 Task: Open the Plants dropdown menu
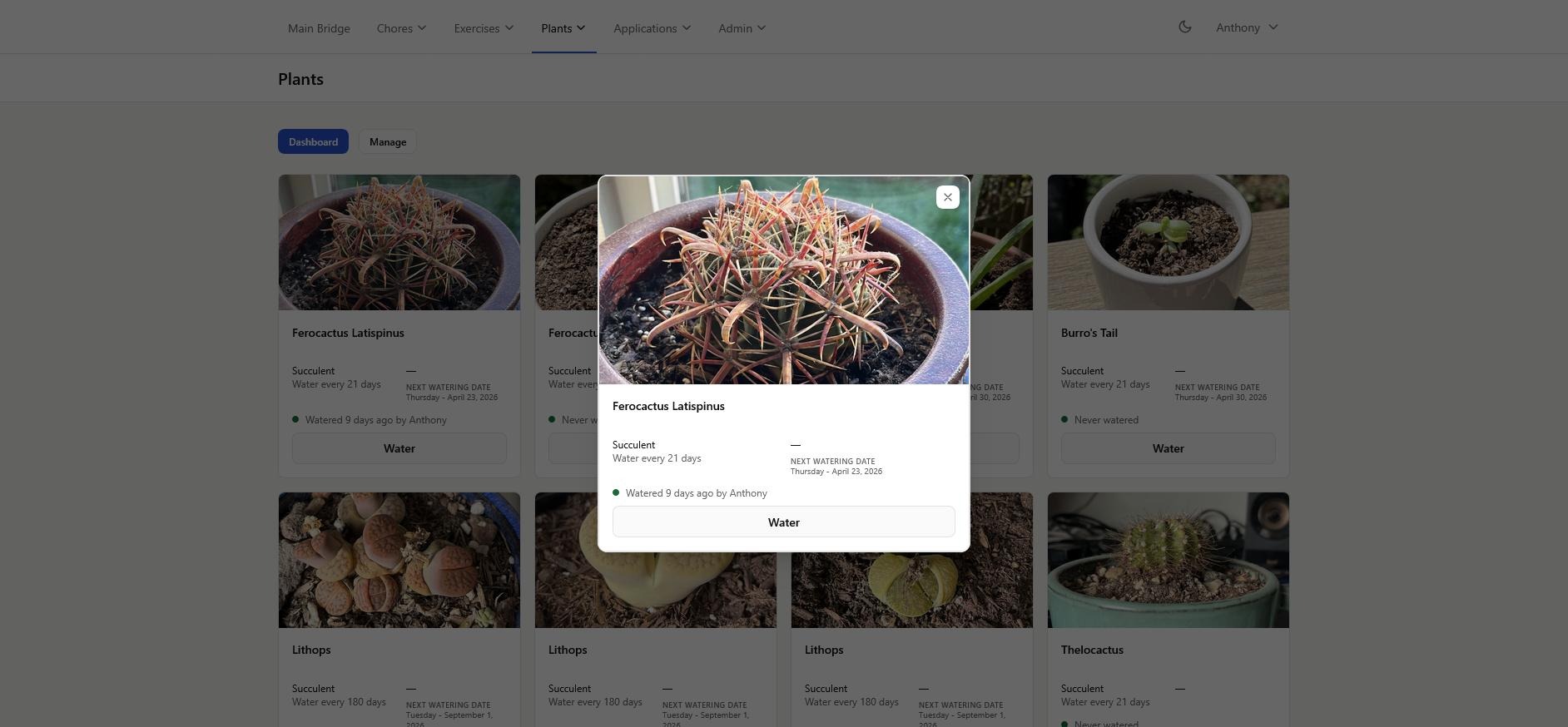(563, 28)
